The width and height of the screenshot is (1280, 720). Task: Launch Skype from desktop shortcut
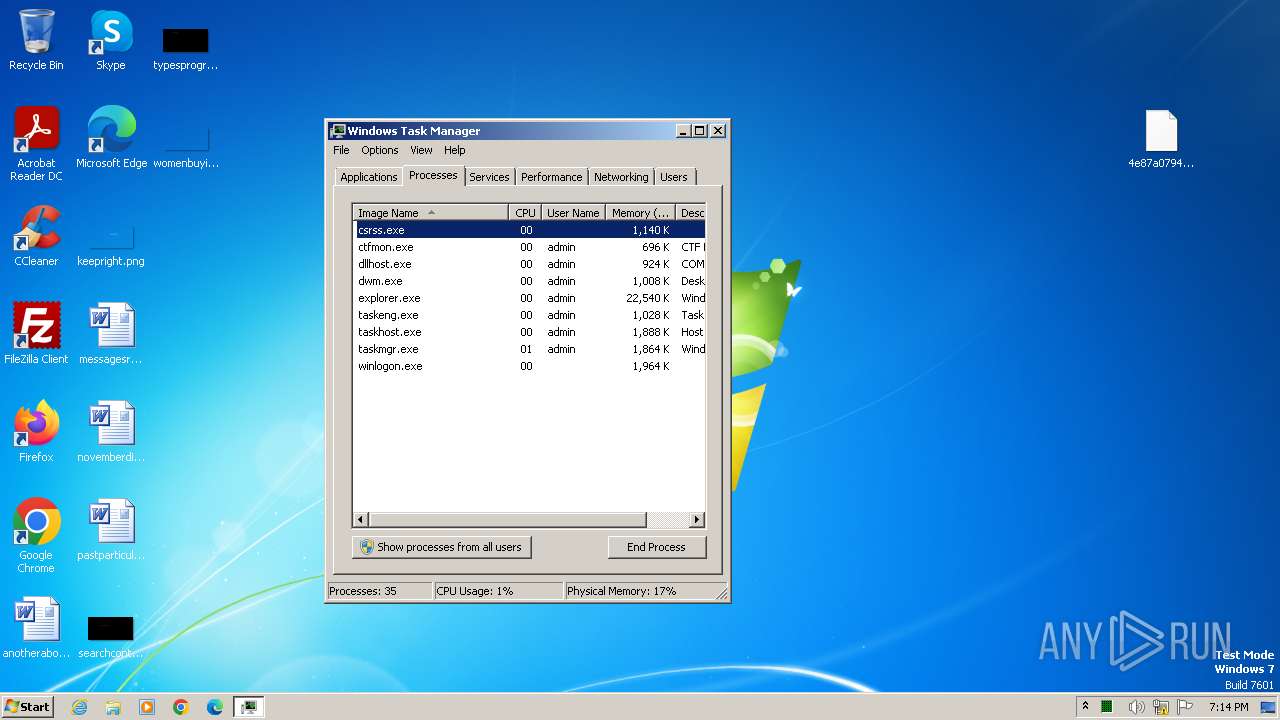pyautogui.click(x=111, y=40)
